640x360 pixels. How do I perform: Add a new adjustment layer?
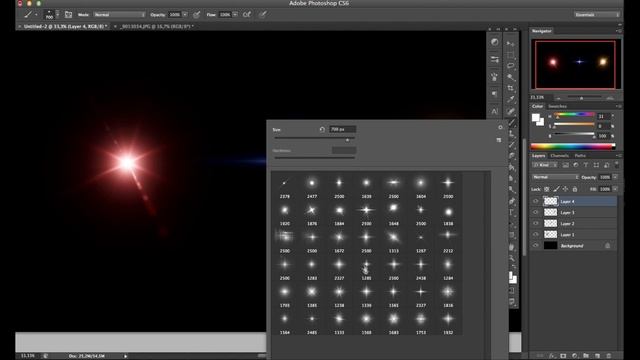(x=575, y=356)
